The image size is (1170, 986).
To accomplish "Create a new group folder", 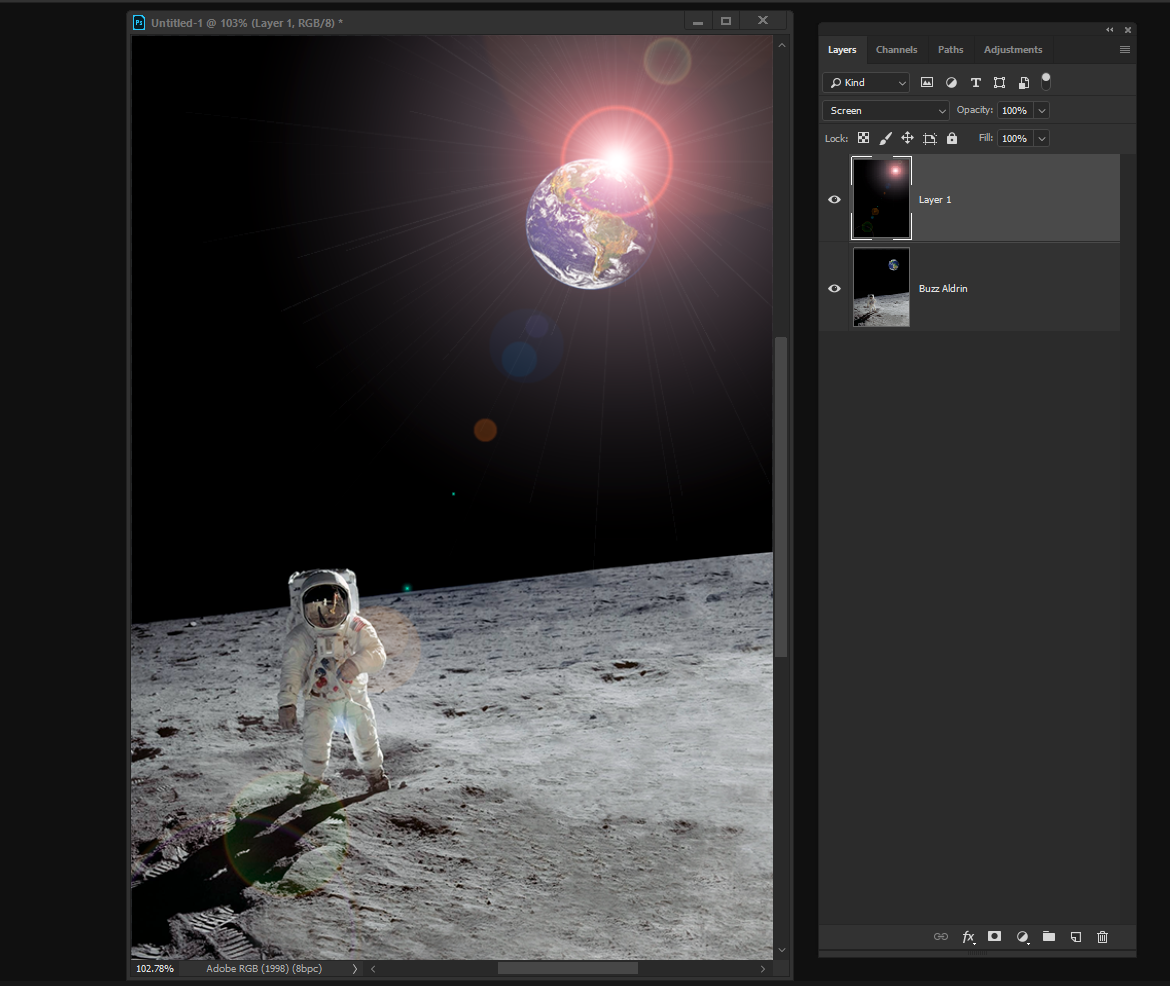I will tap(1048, 937).
